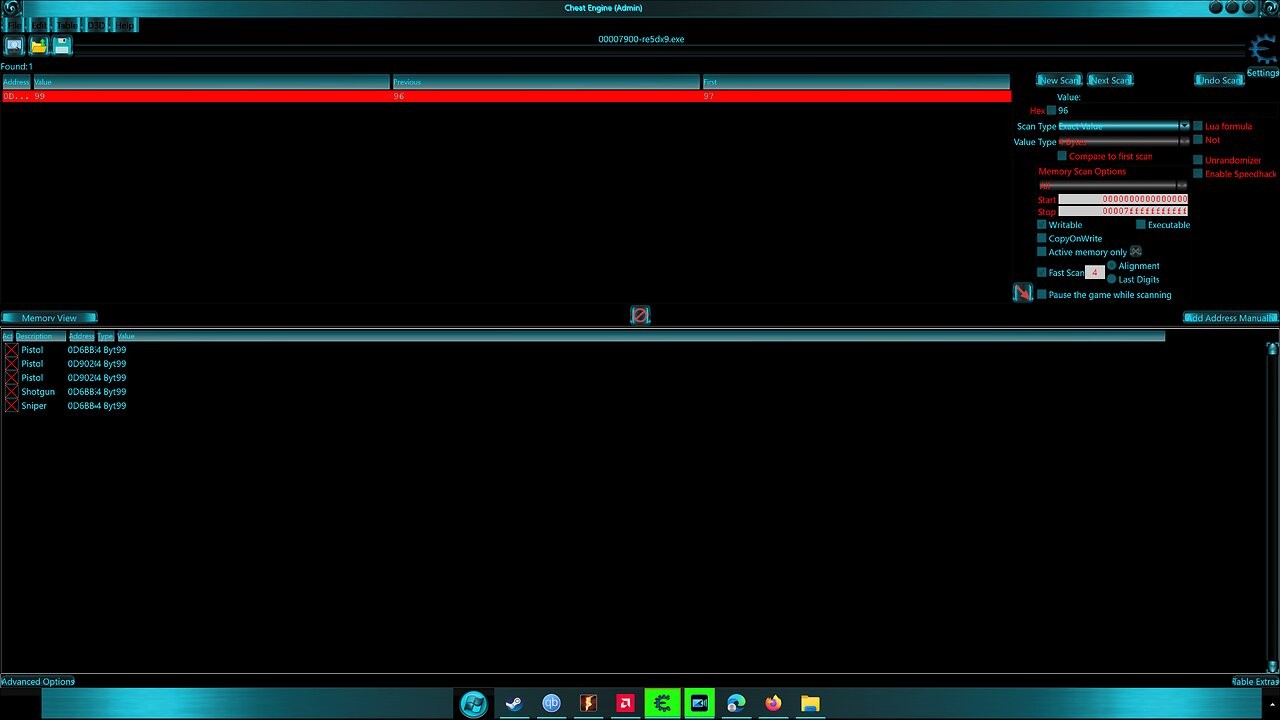
Task: Toggle the Hex checkbox
Action: (1051, 111)
